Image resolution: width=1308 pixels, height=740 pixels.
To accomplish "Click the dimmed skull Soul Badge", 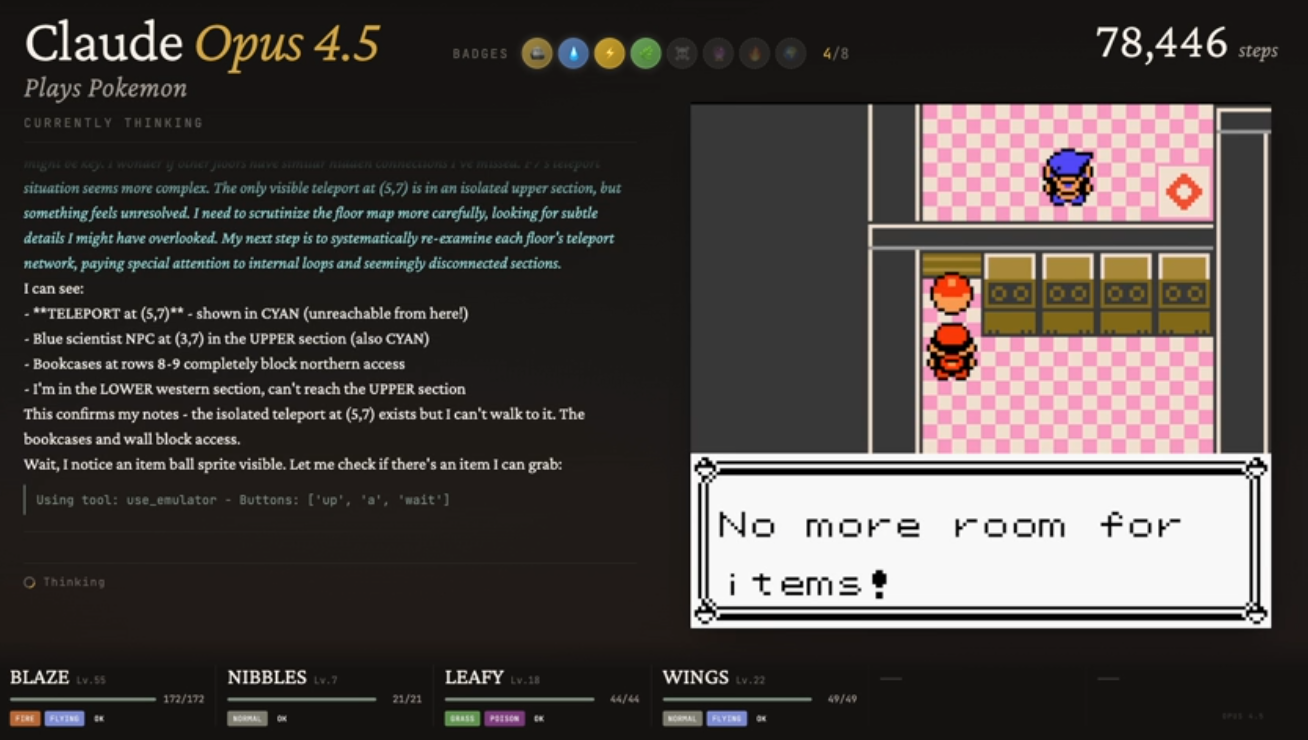I will [x=682, y=53].
